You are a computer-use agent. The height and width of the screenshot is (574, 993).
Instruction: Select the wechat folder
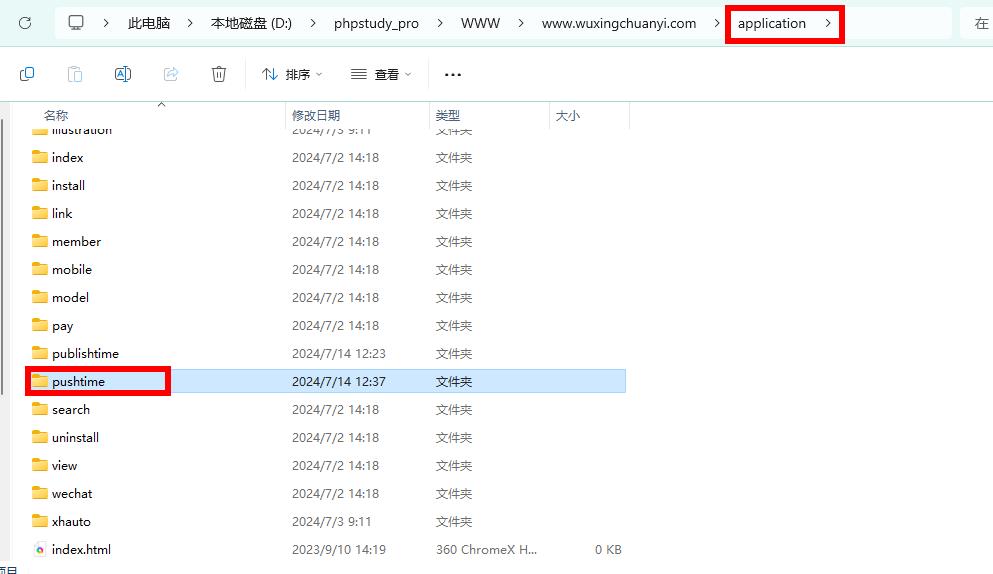point(72,493)
